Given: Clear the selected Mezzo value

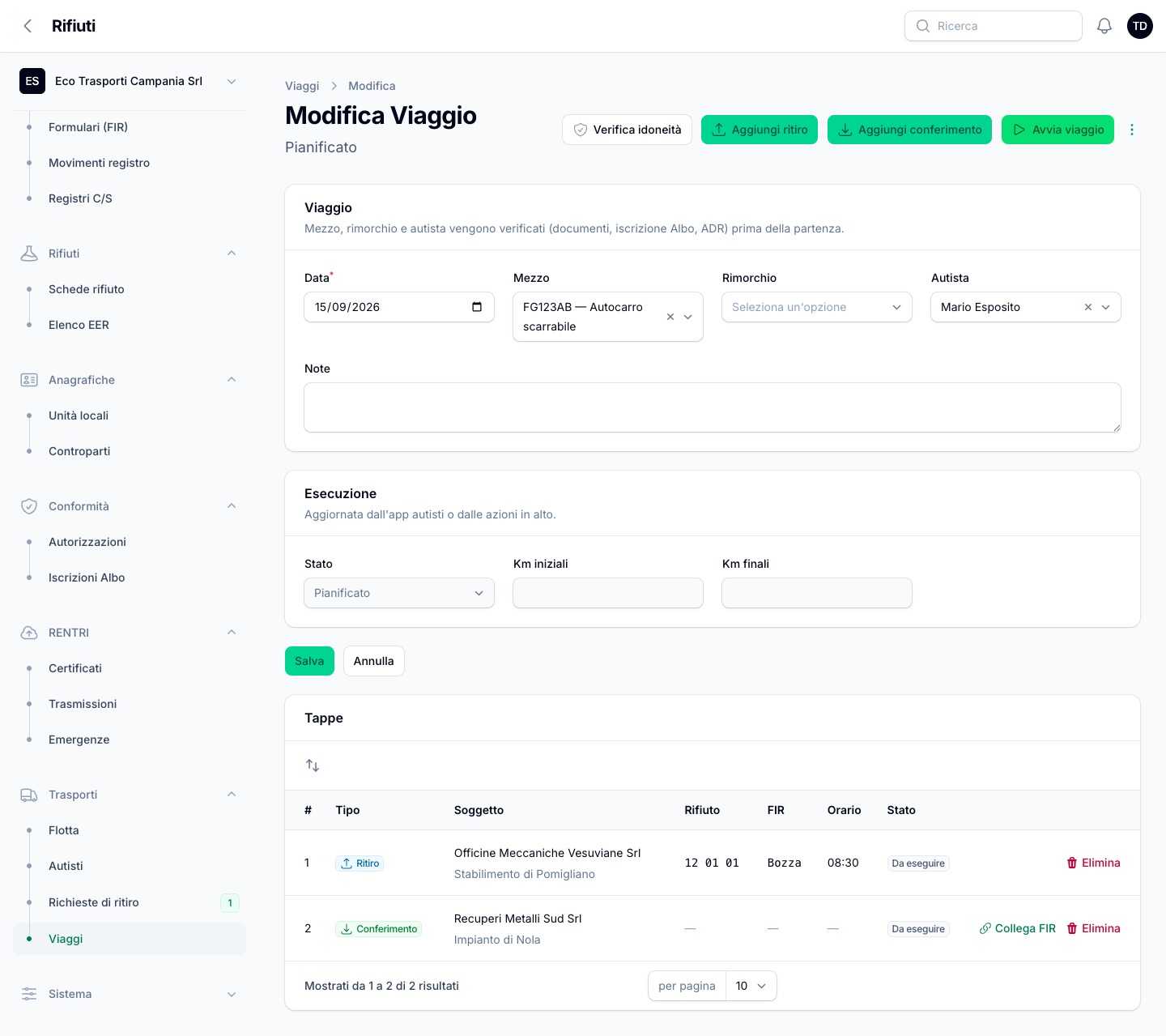Looking at the screenshot, I should [670, 317].
